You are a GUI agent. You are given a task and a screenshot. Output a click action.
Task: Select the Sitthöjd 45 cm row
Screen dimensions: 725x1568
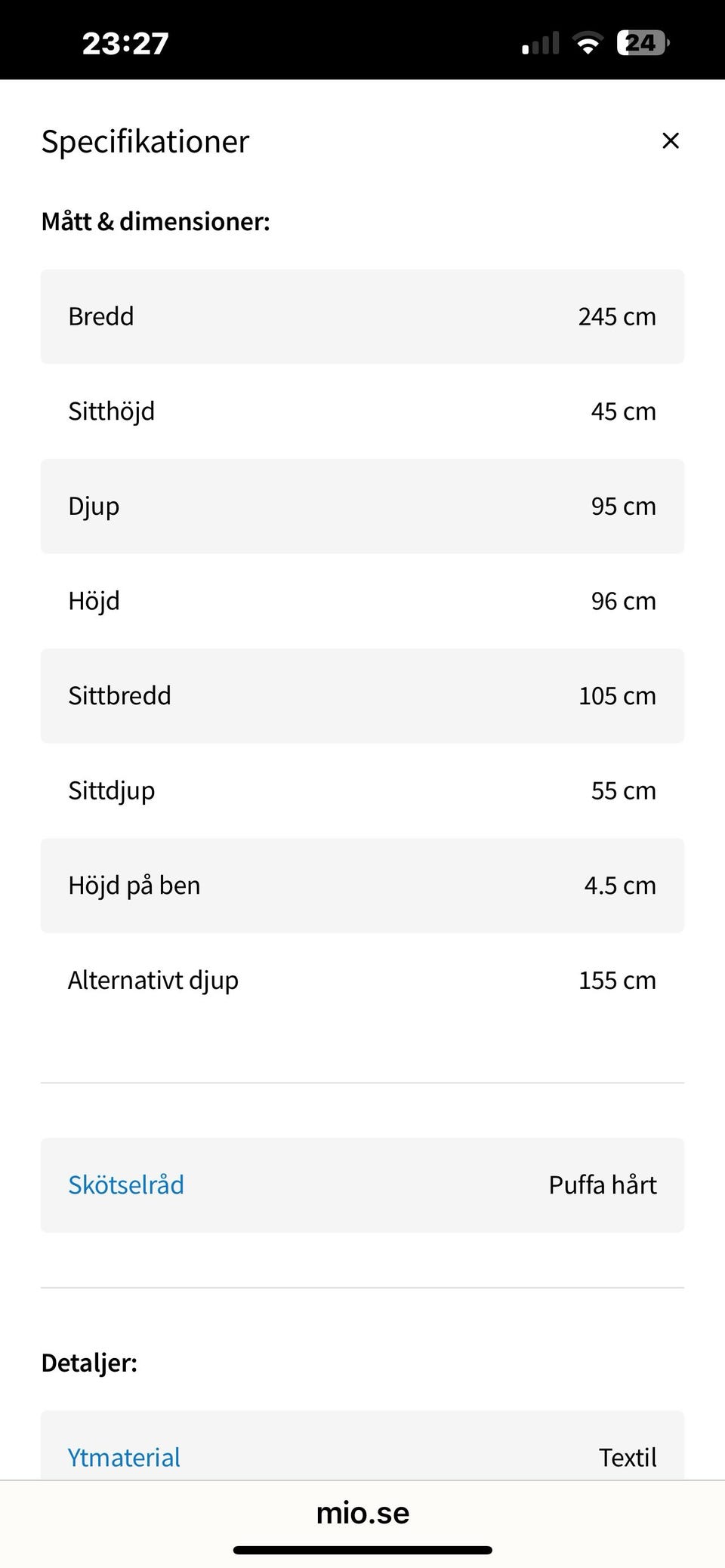362,411
